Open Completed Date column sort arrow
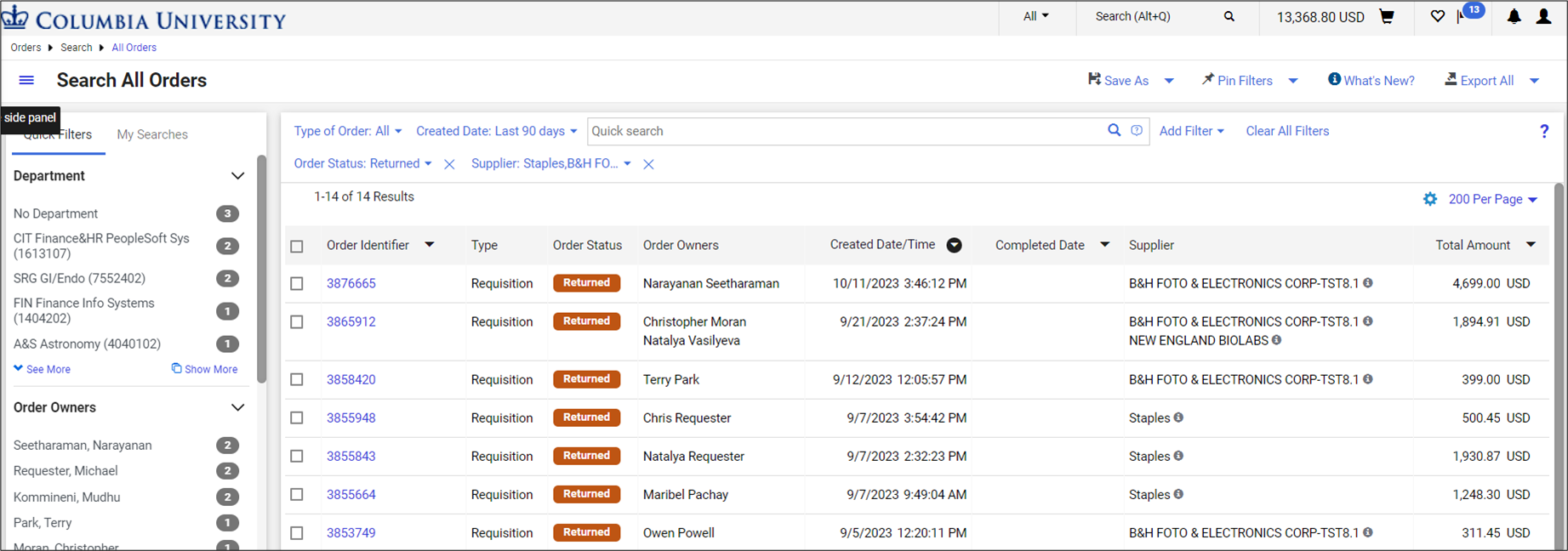The height and width of the screenshot is (551, 1568). (x=1104, y=245)
